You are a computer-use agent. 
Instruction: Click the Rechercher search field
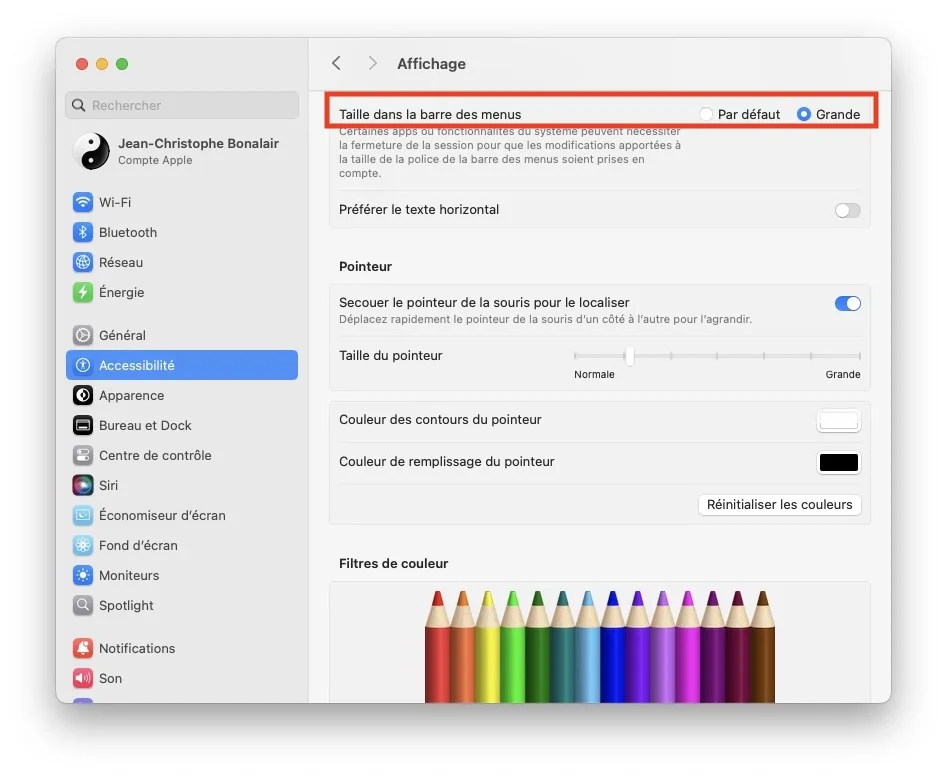[182, 105]
